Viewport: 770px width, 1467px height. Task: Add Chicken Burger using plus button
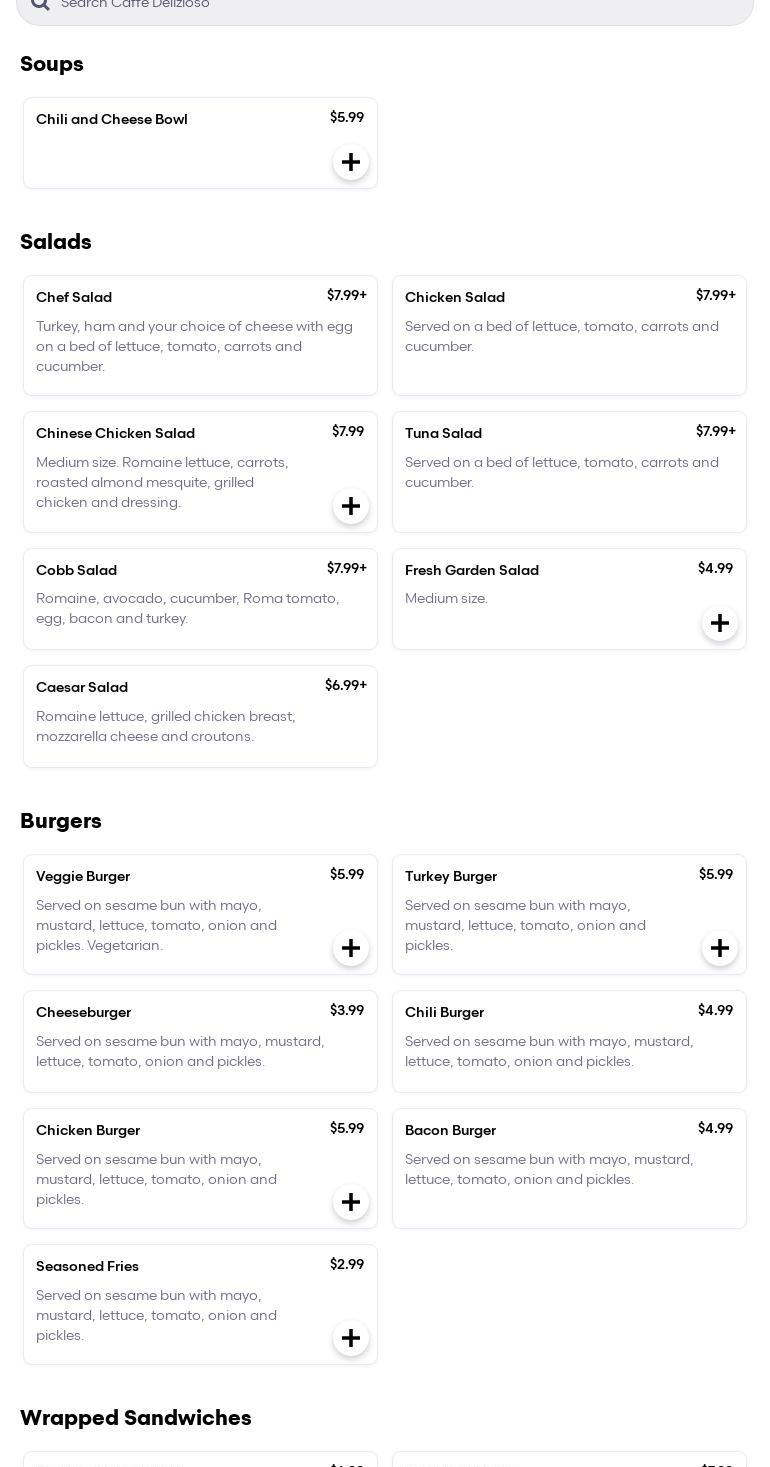point(351,1202)
